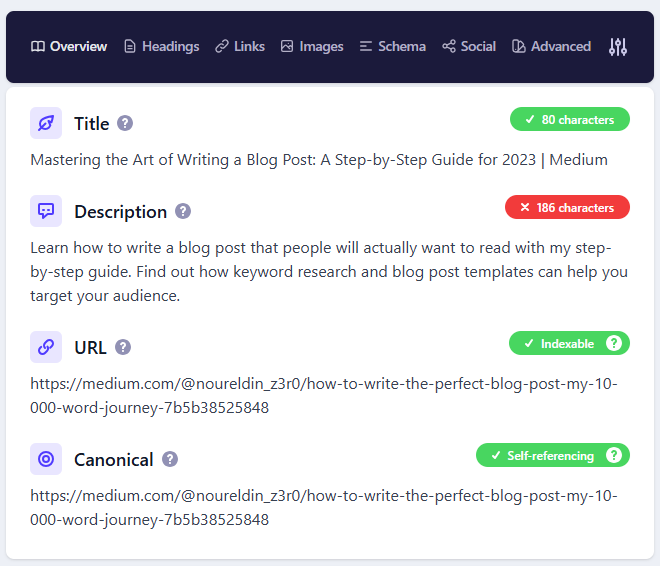
Task: Click the 80 characters badge
Action: [569, 120]
